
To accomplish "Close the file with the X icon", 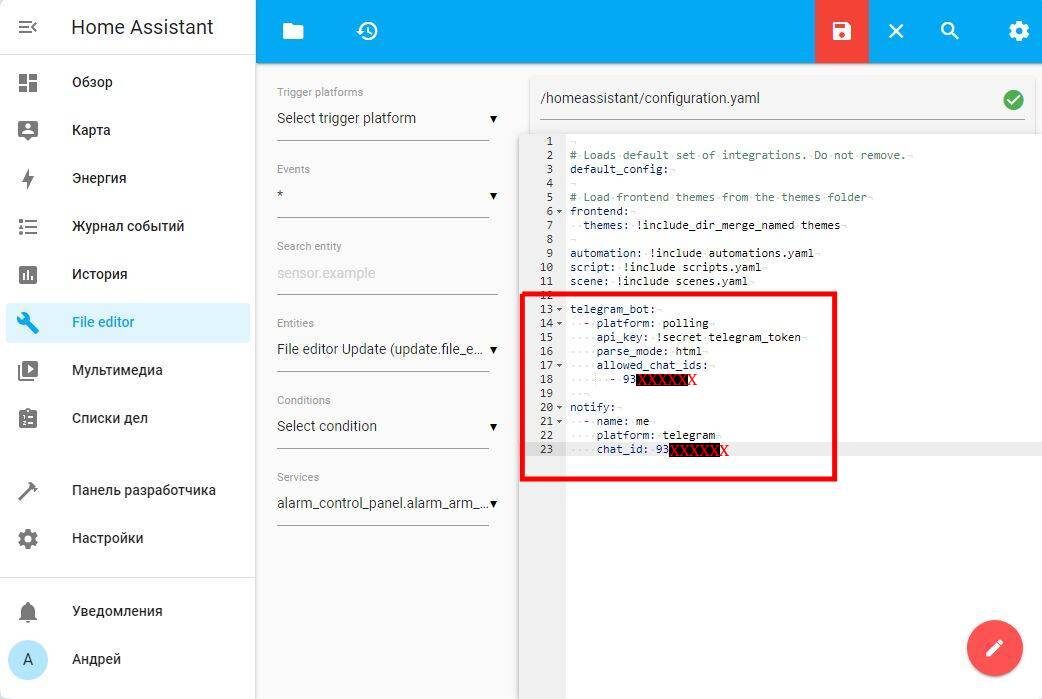I will click(896, 31).
